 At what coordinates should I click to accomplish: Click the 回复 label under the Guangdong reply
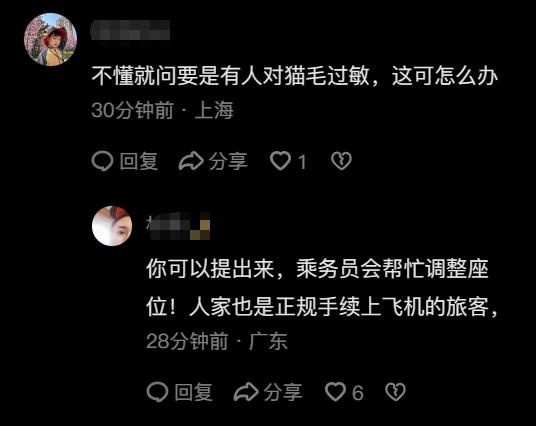pyautogui.click(x=193, y=392)
